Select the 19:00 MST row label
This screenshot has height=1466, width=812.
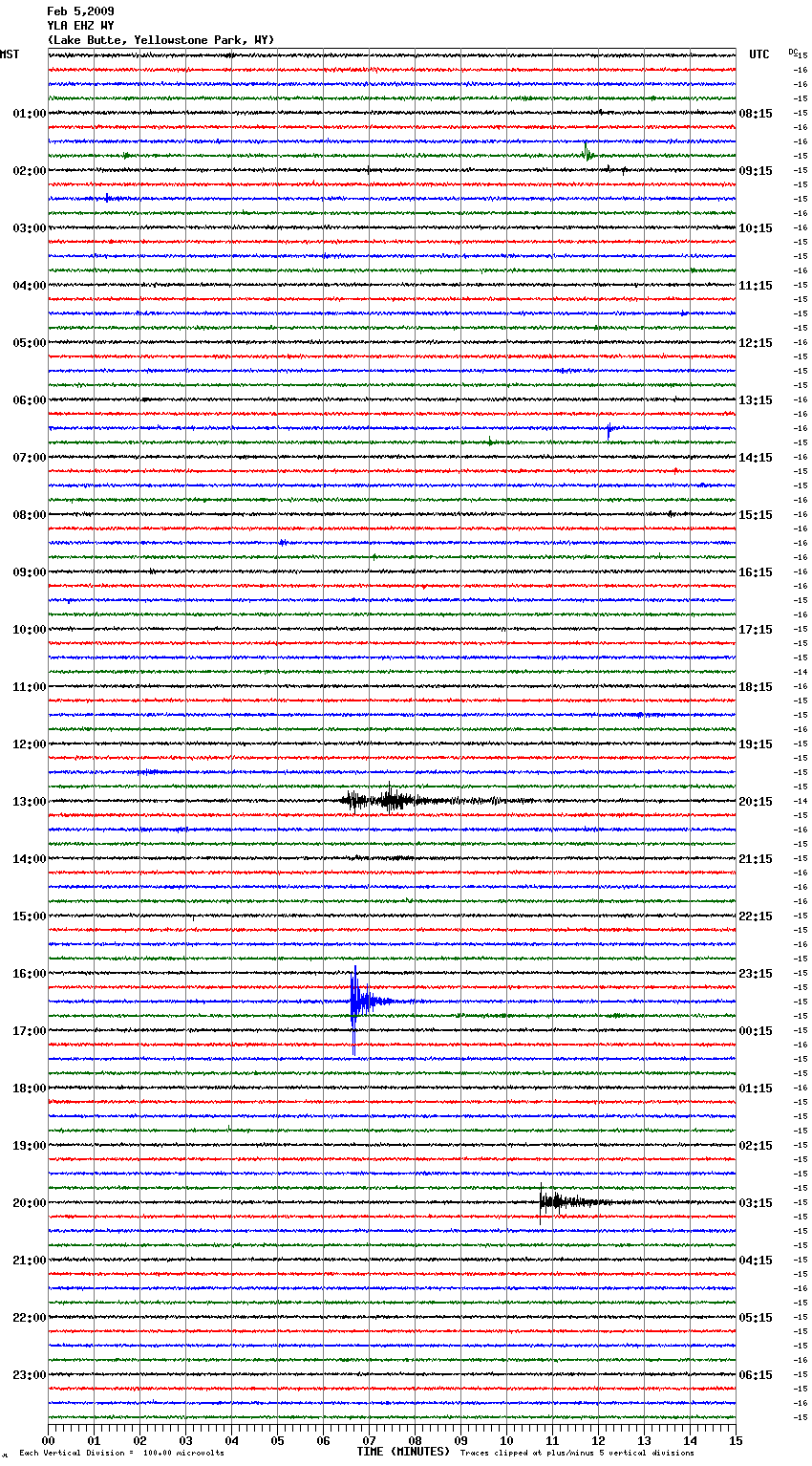[29, 1146]
